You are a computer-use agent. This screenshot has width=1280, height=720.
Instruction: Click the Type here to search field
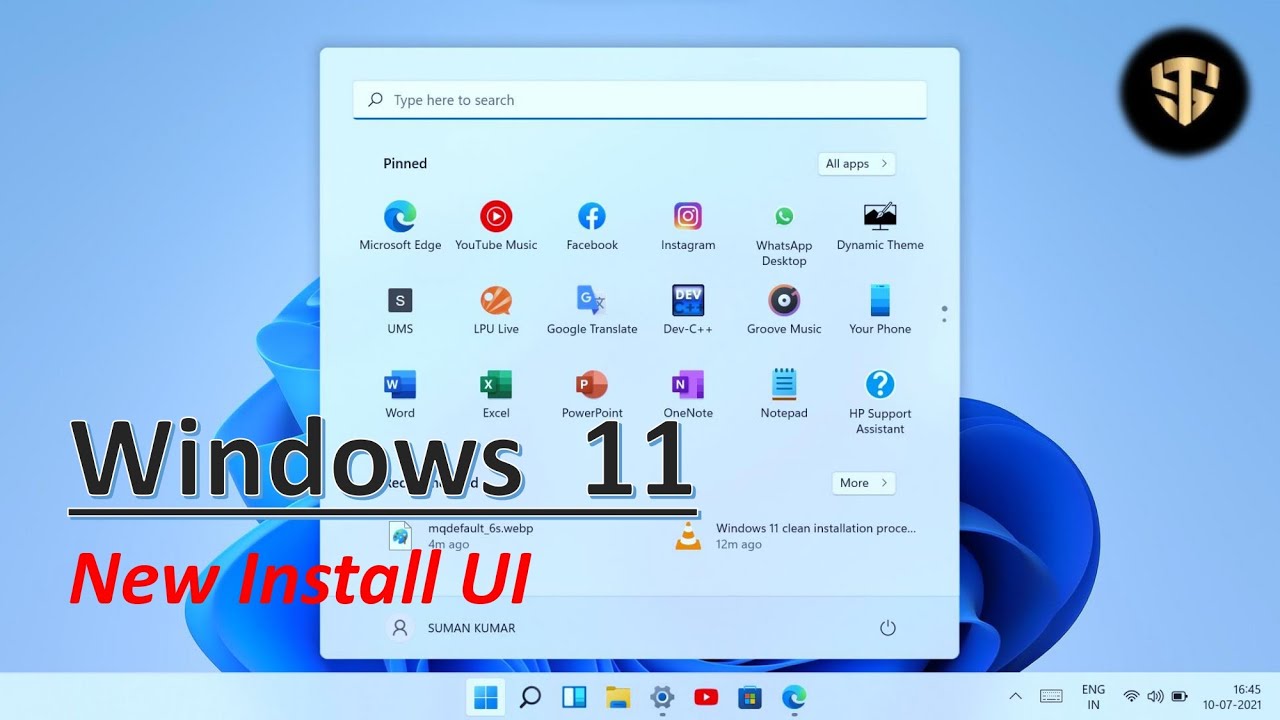[640, 100]
